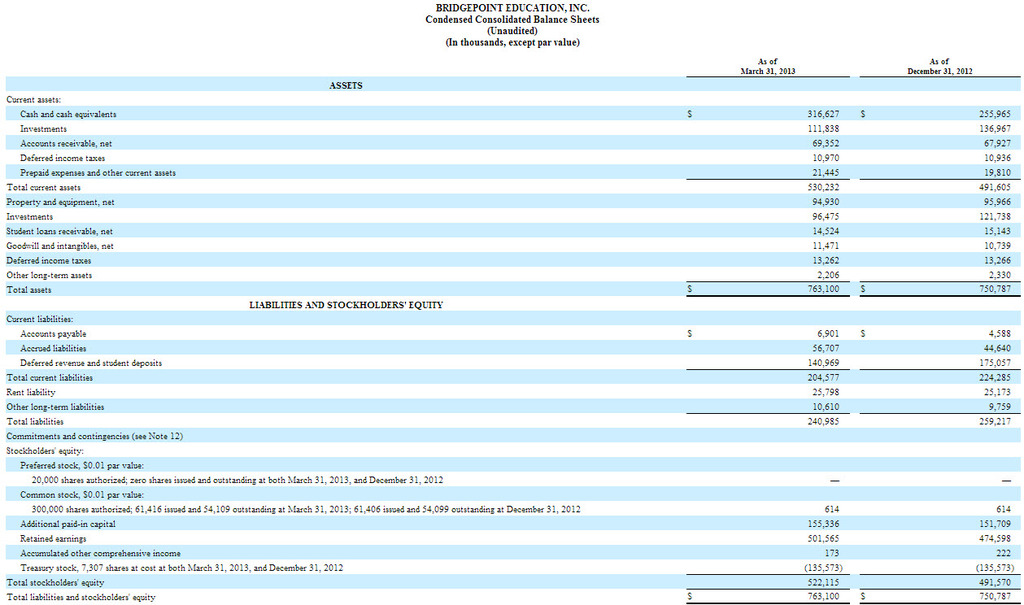This screenshot has height=605, width=1024.
Task: Select total current assets value 491,605
Action: point(995,188)
